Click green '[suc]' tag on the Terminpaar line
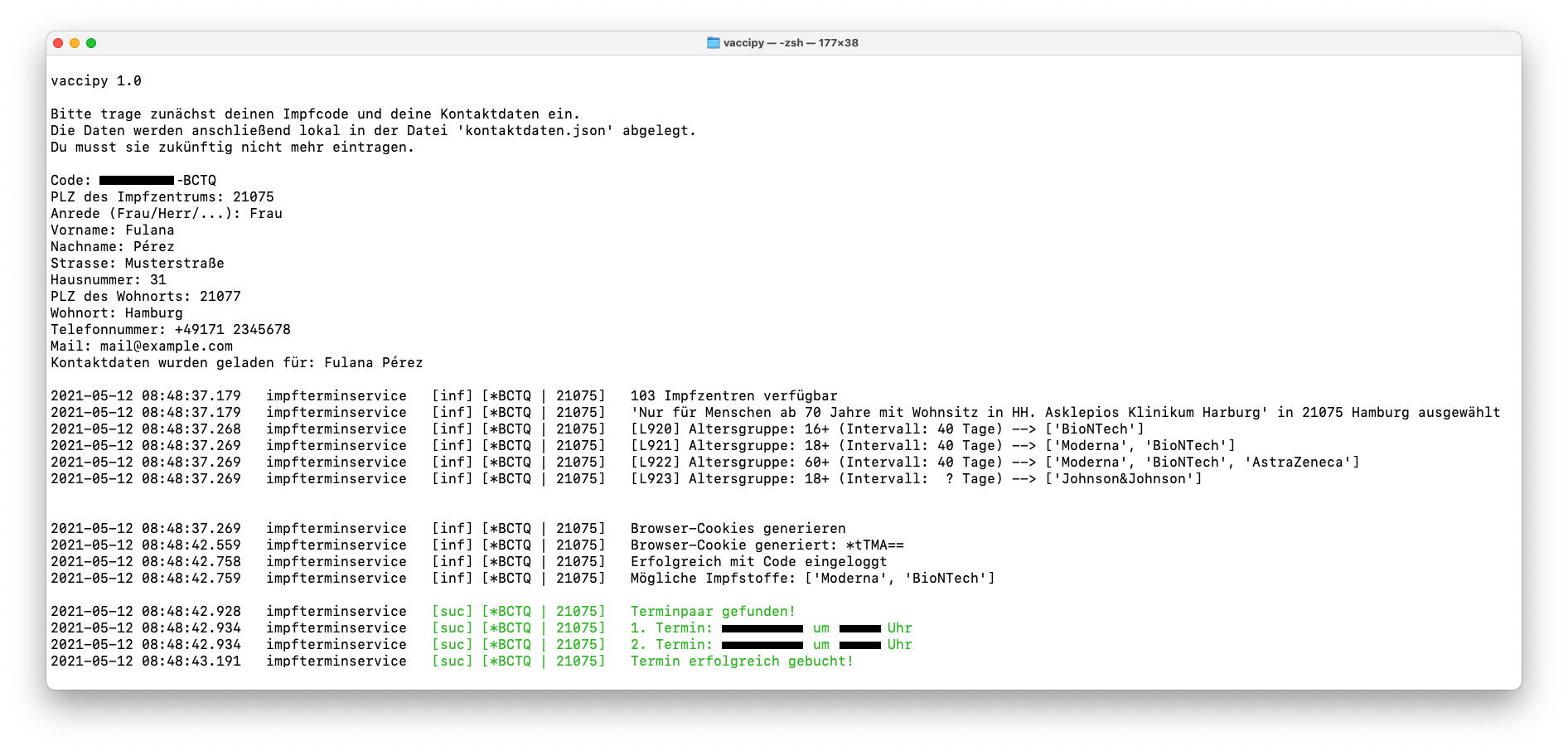The height and width of the screenshot is (751, 1568). coord(452,612)
